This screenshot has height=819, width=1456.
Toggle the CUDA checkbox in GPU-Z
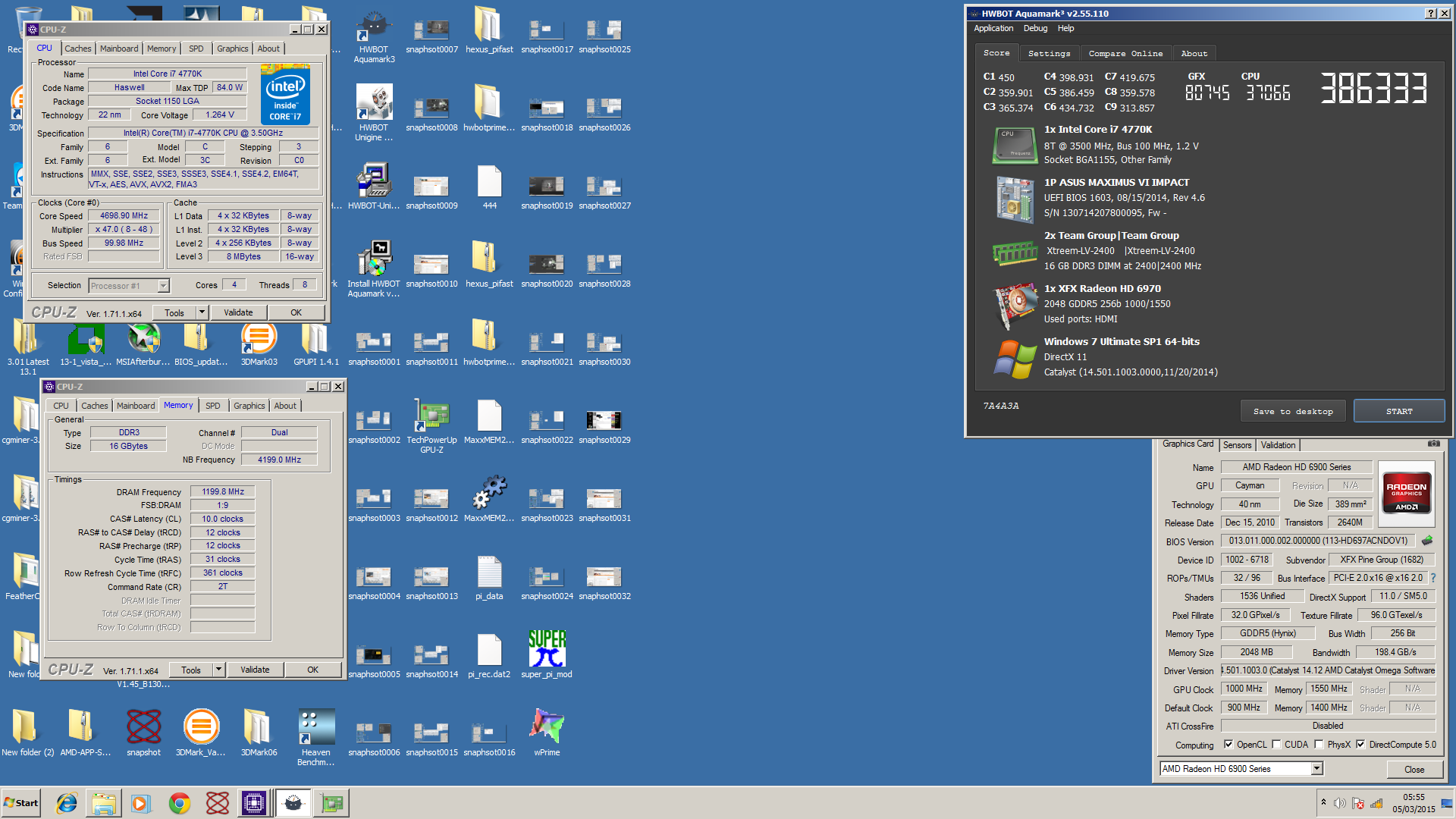(1276, 745)
